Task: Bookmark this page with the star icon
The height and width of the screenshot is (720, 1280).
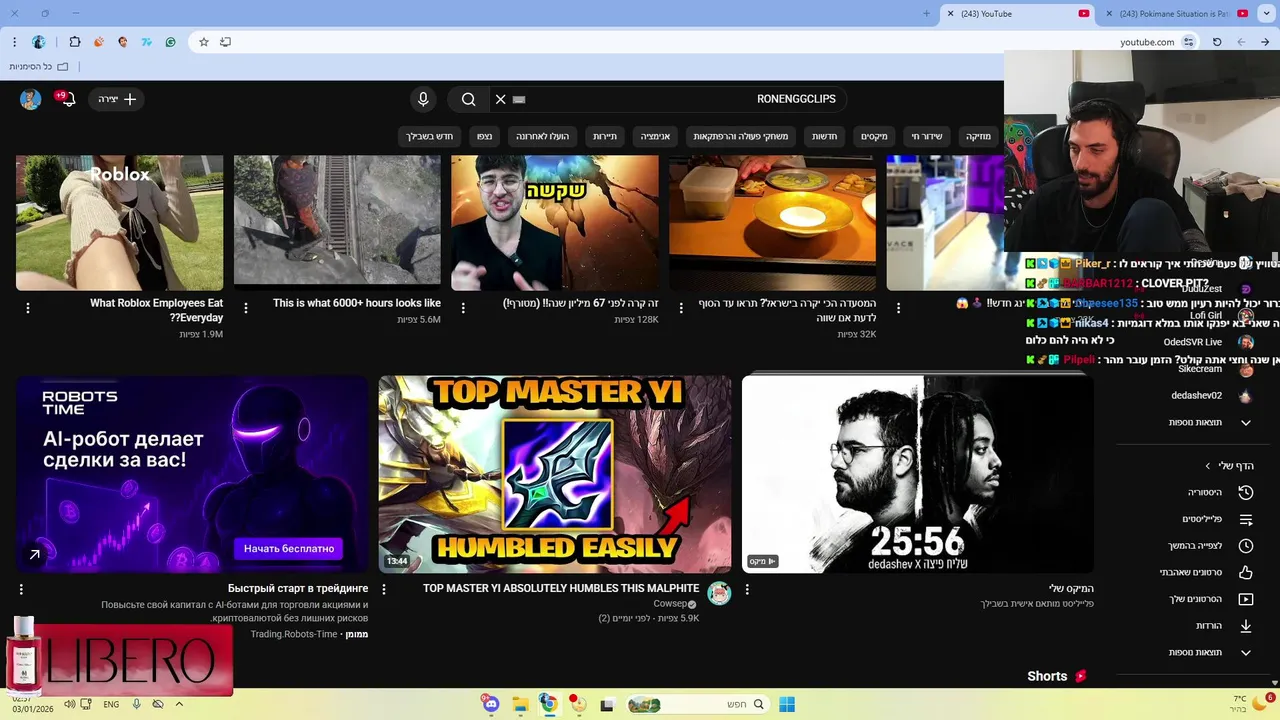Action: tap(203, 42)
